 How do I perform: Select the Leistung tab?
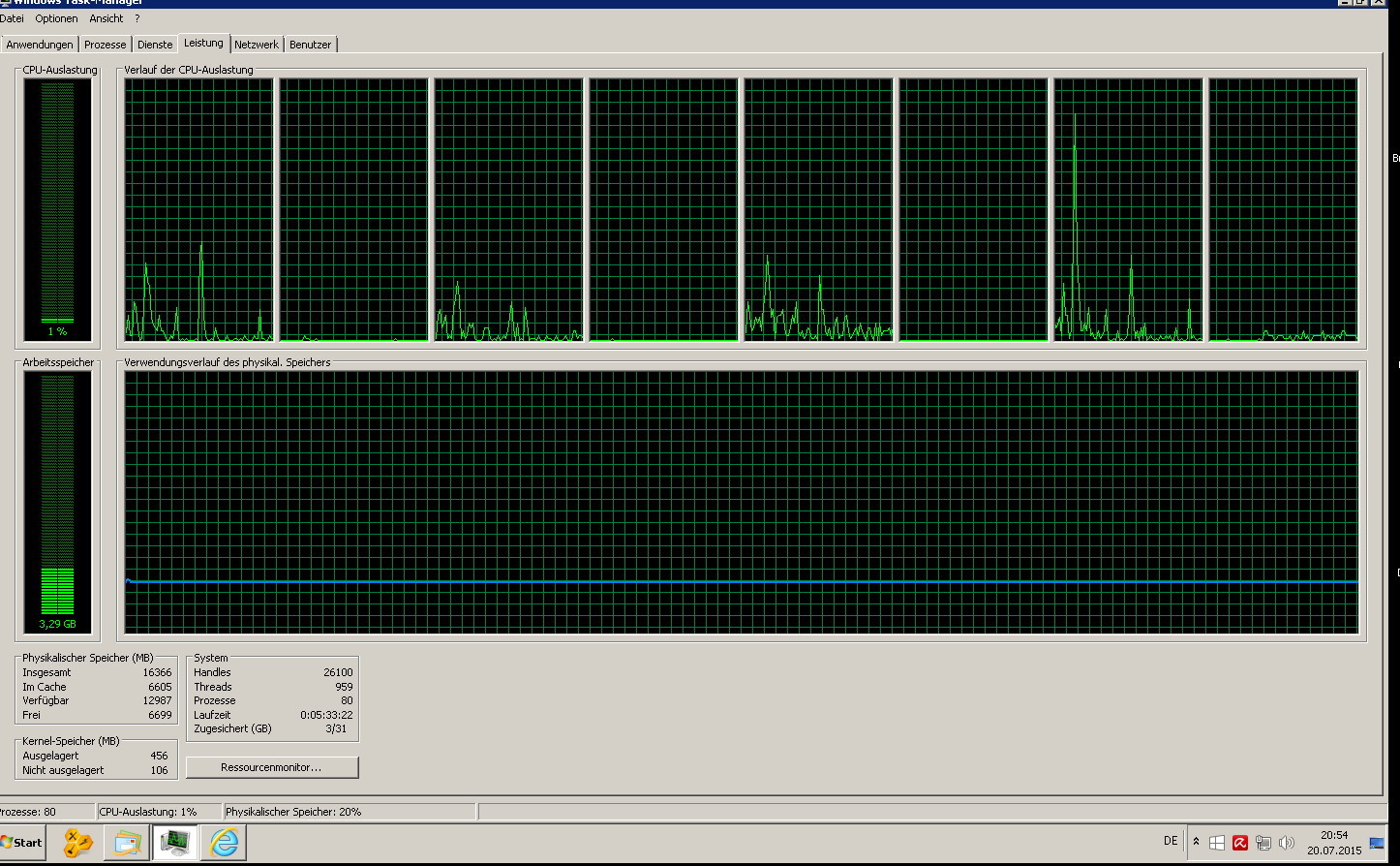tap(203, 43)
